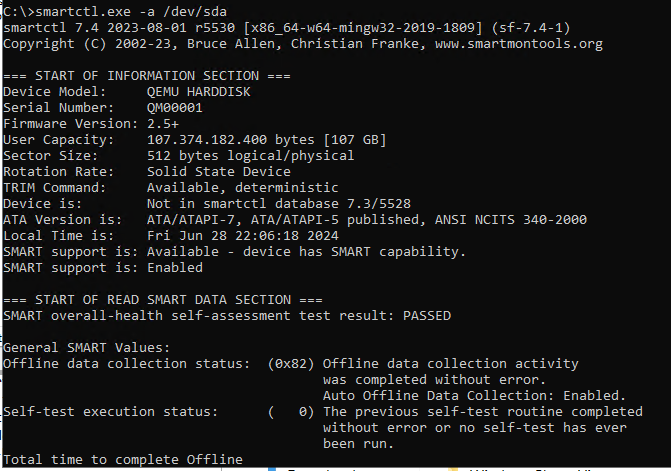Viewport: 671px width, 471px height.
Task: Click the SMART support is Enabled line
Action: point(103,268)
